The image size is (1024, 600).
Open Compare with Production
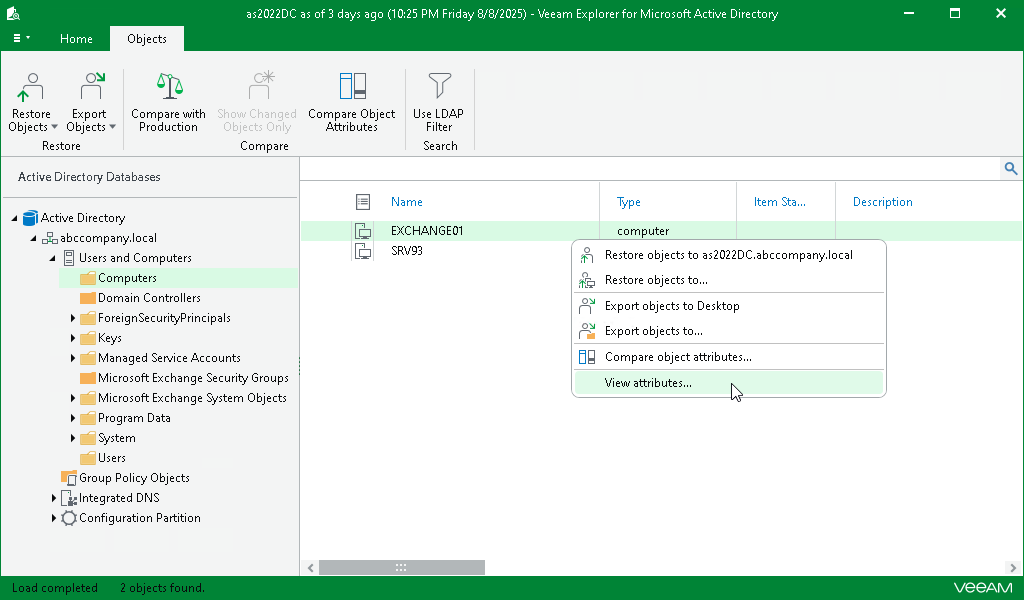167,100
